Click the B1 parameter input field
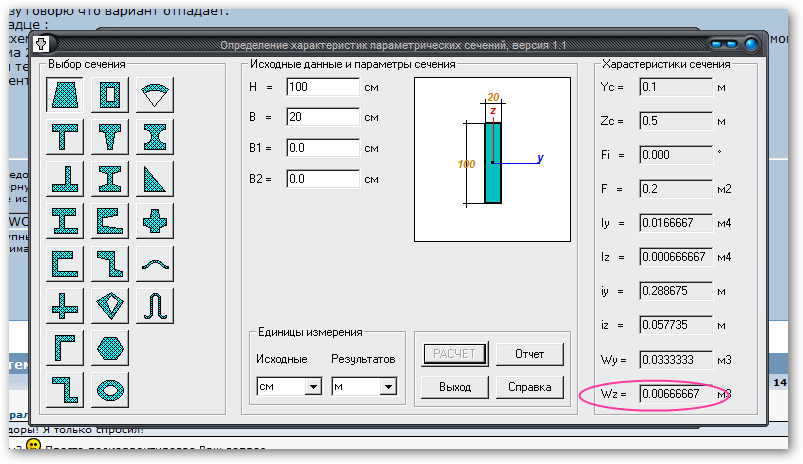803x464 pixels. 322,149
